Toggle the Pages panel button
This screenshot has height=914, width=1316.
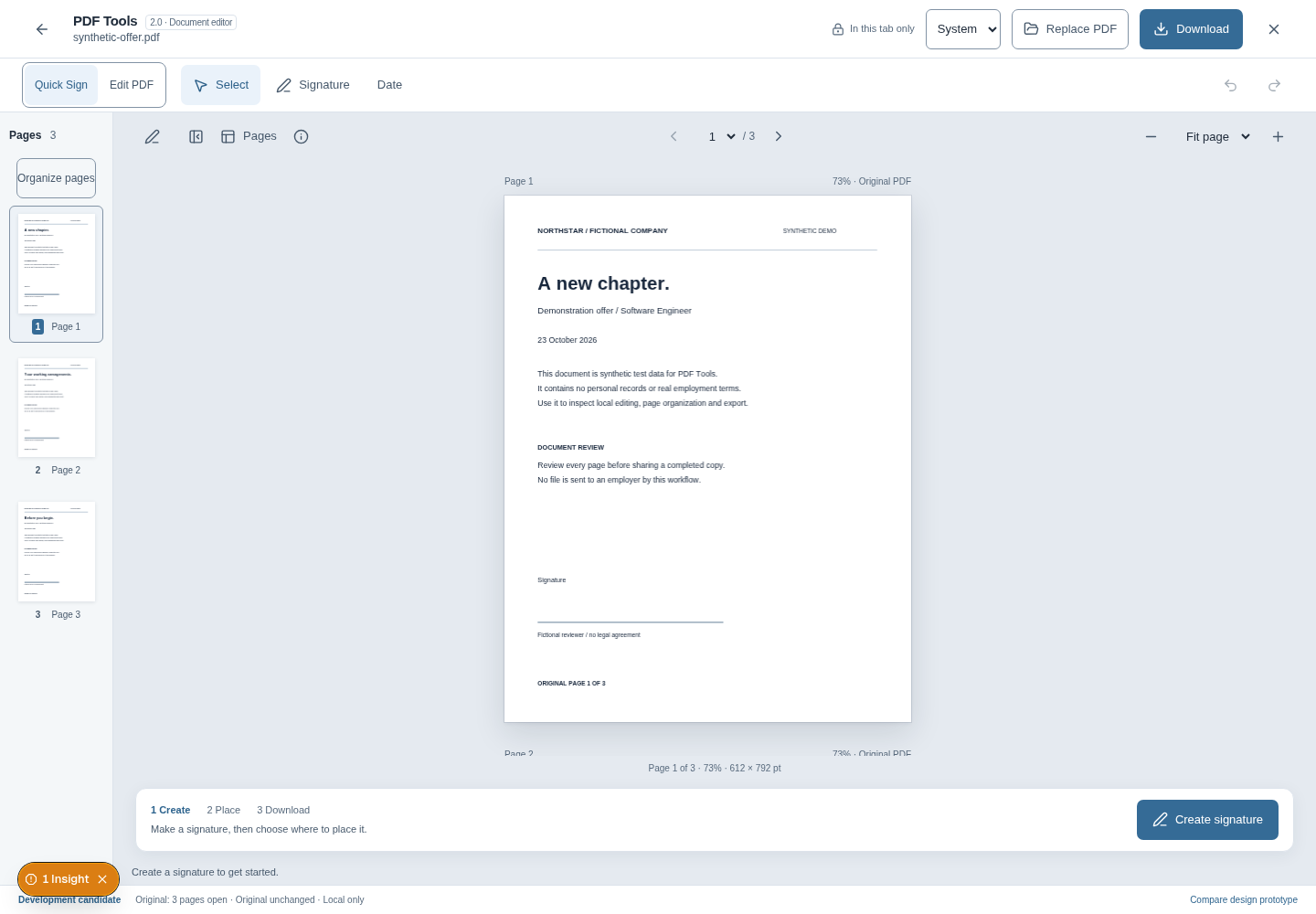249,136
